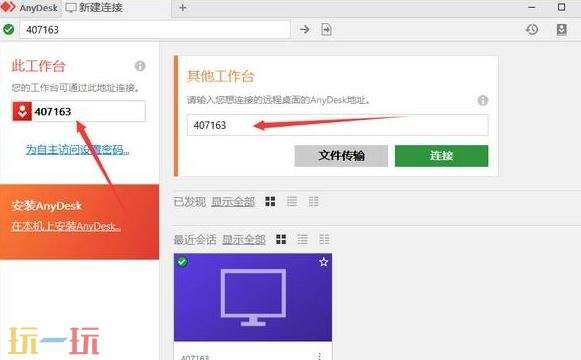The height and width of the screenshot is (360, 581).
Task: Click the install download icon at top right
Action: point(562,29)
